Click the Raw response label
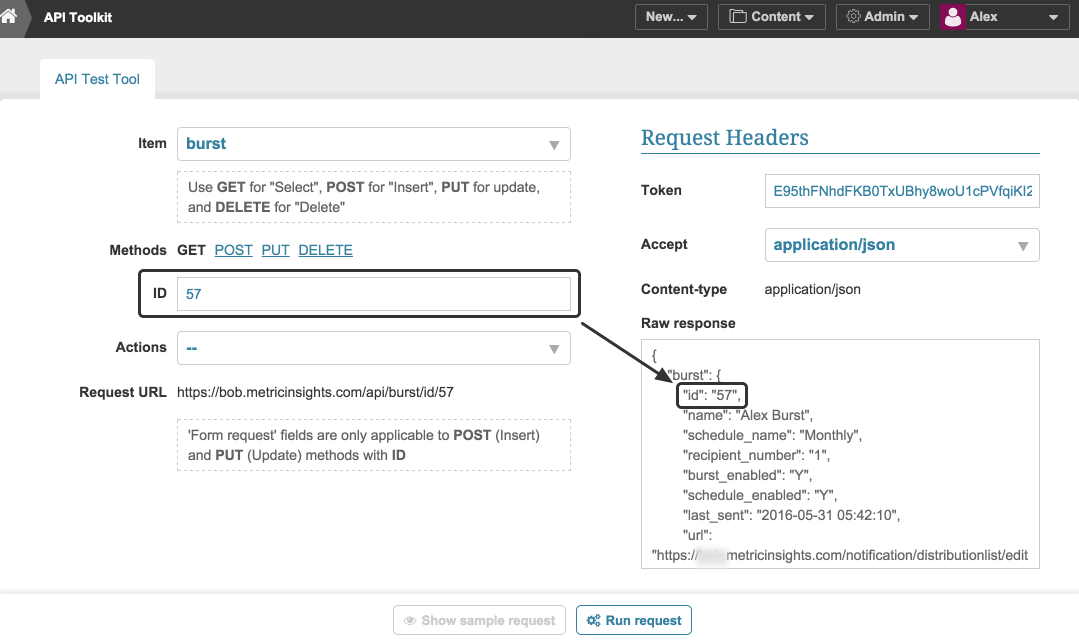The width and height of the screenshot is (1079, 640). click(x=688, y=323)
